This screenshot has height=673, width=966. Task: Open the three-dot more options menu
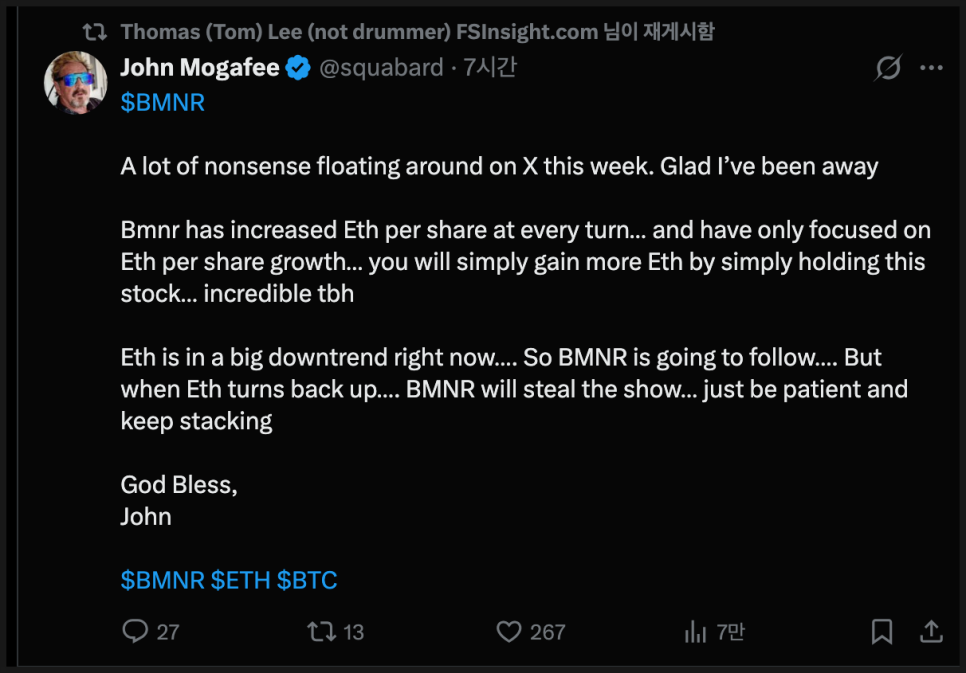coord(931,68)
